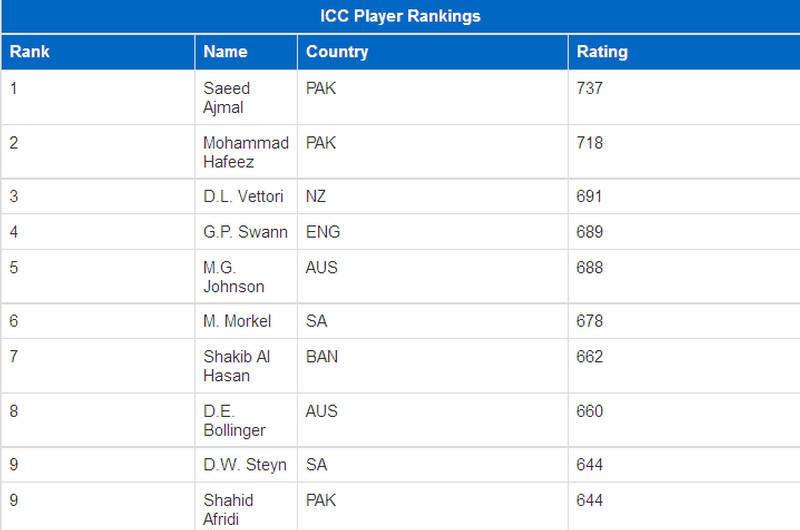Click on D.L. Vettori's name
800x530 pixels.
(x=243, y=196)
